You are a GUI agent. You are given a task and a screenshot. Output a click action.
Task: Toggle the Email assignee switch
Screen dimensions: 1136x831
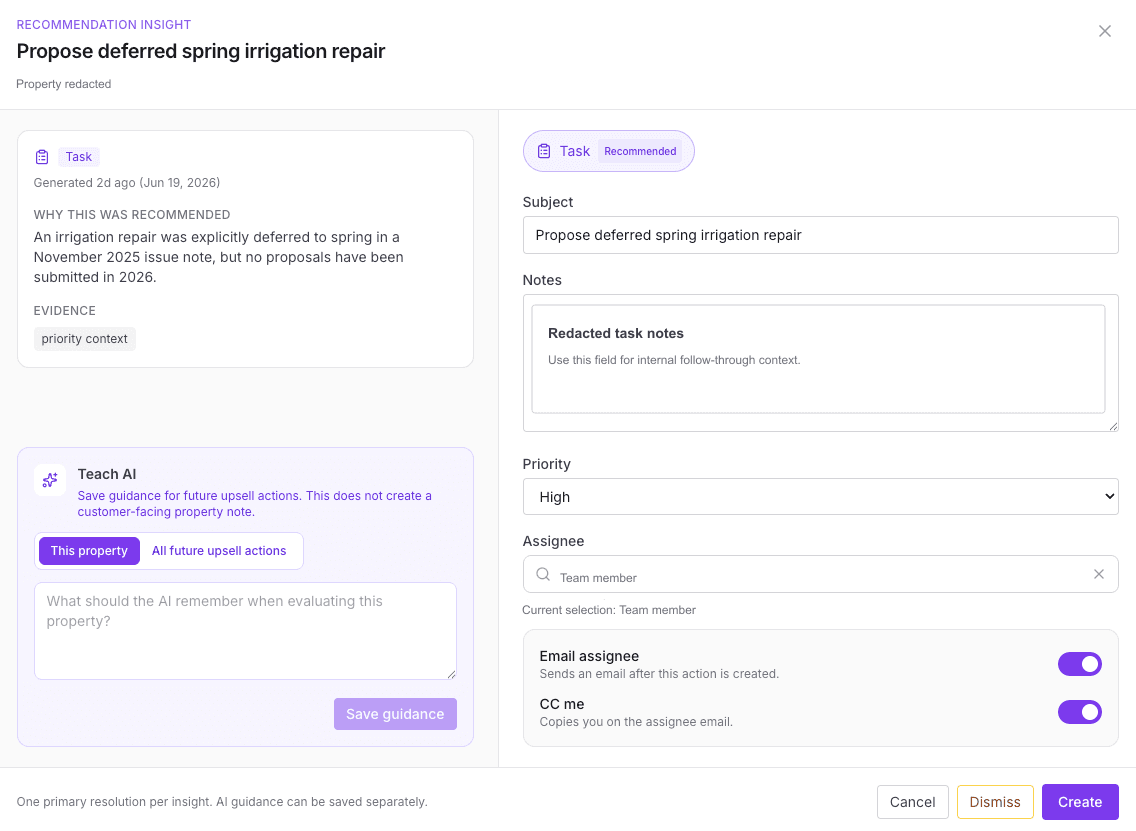pyautogui.click(x=1079, y=664)
